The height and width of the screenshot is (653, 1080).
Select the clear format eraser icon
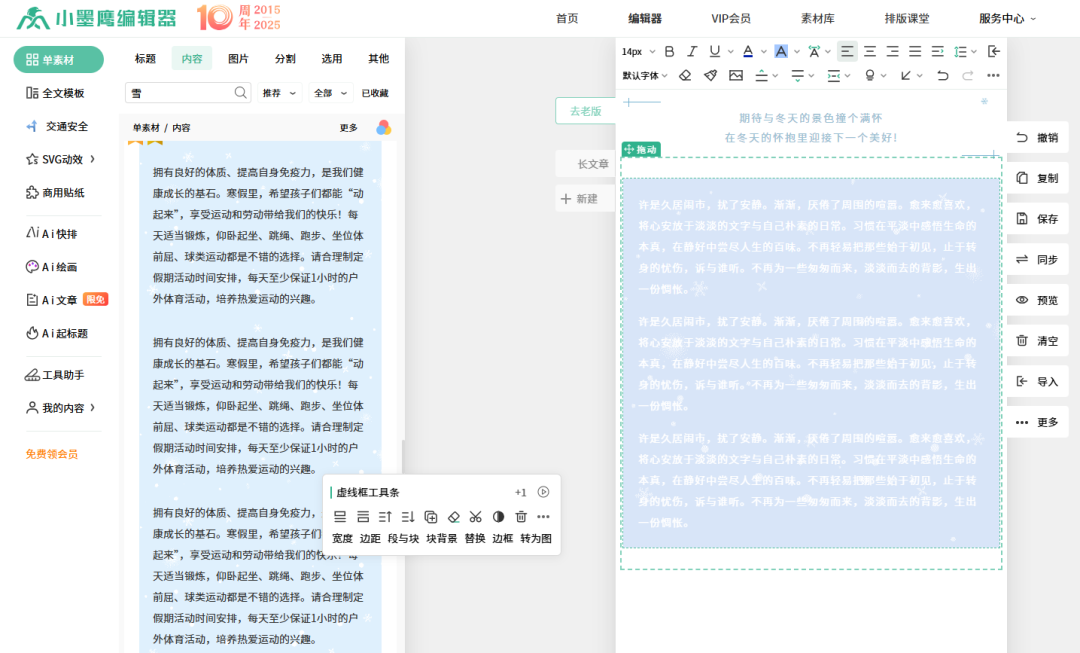685,74
